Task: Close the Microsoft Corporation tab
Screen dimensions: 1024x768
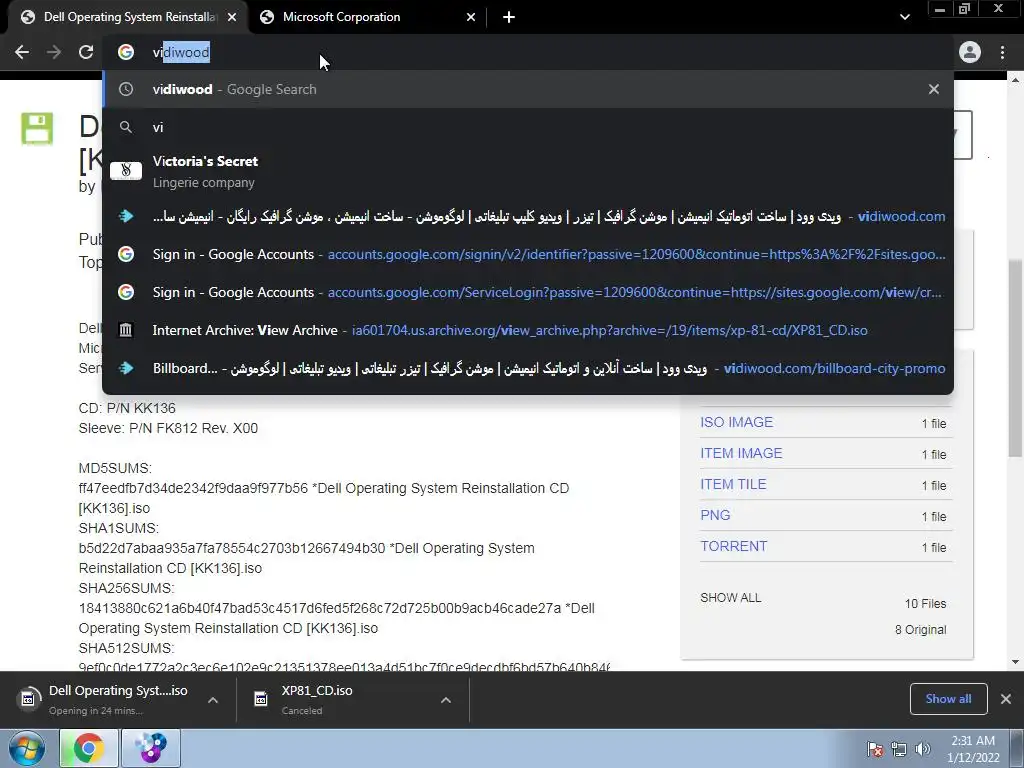Action: tap(471, 17)
